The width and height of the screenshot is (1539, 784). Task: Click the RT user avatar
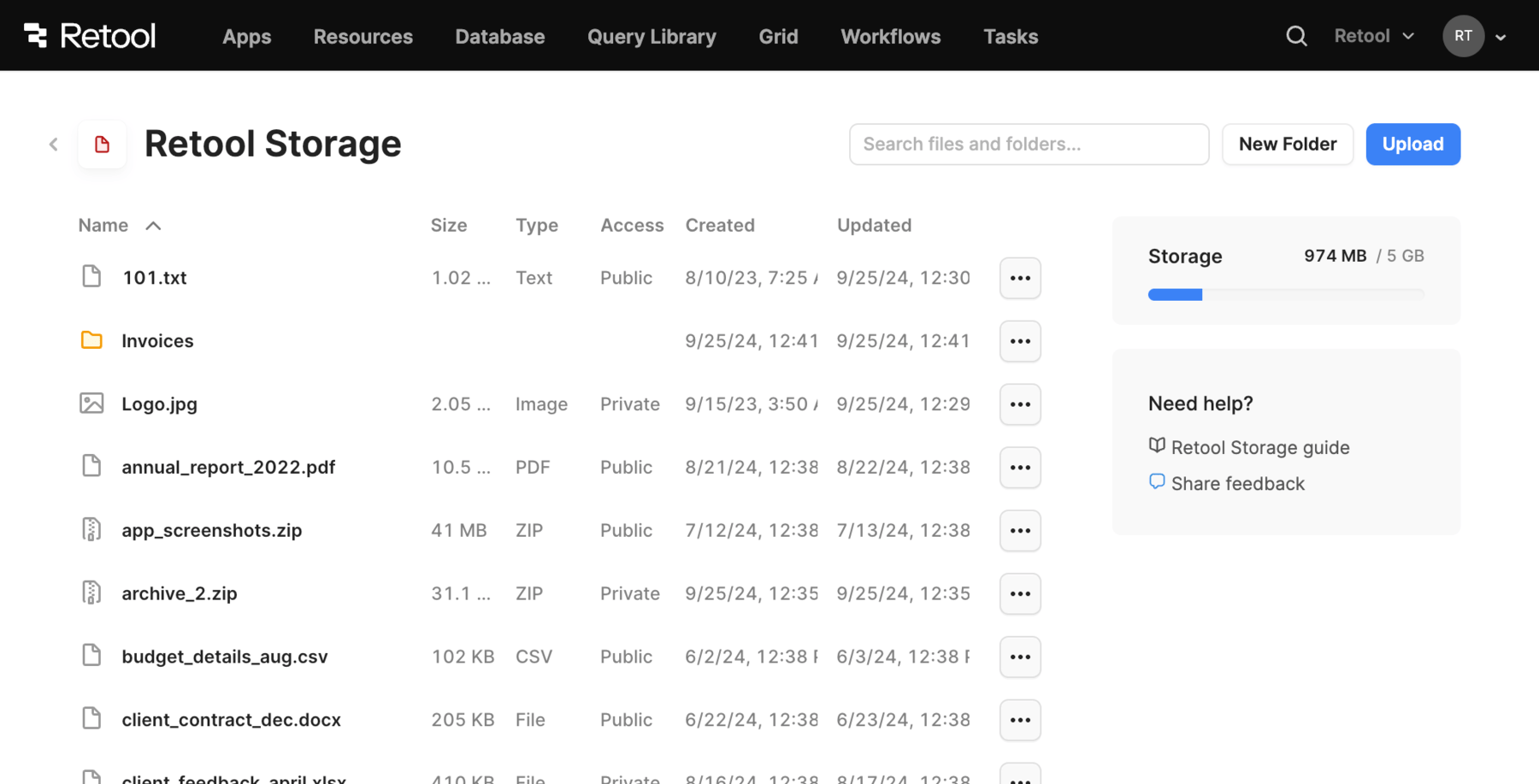click(1463, 36)
